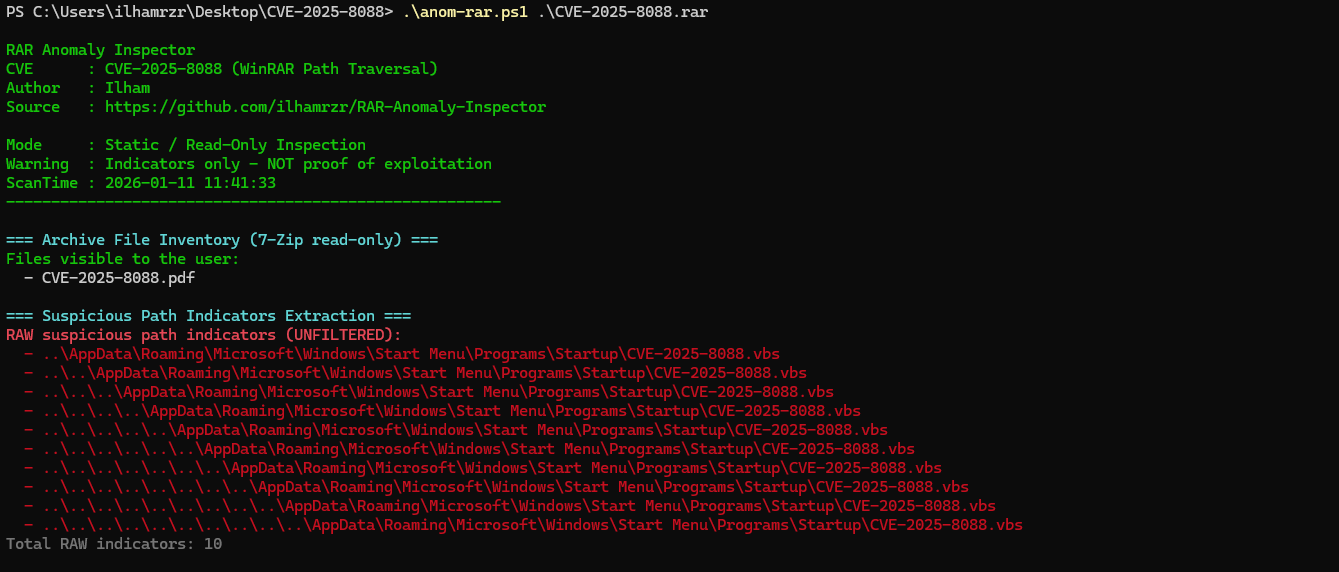
Task: Click the "Files visible to the user:" line
Action: click(122, 259)
